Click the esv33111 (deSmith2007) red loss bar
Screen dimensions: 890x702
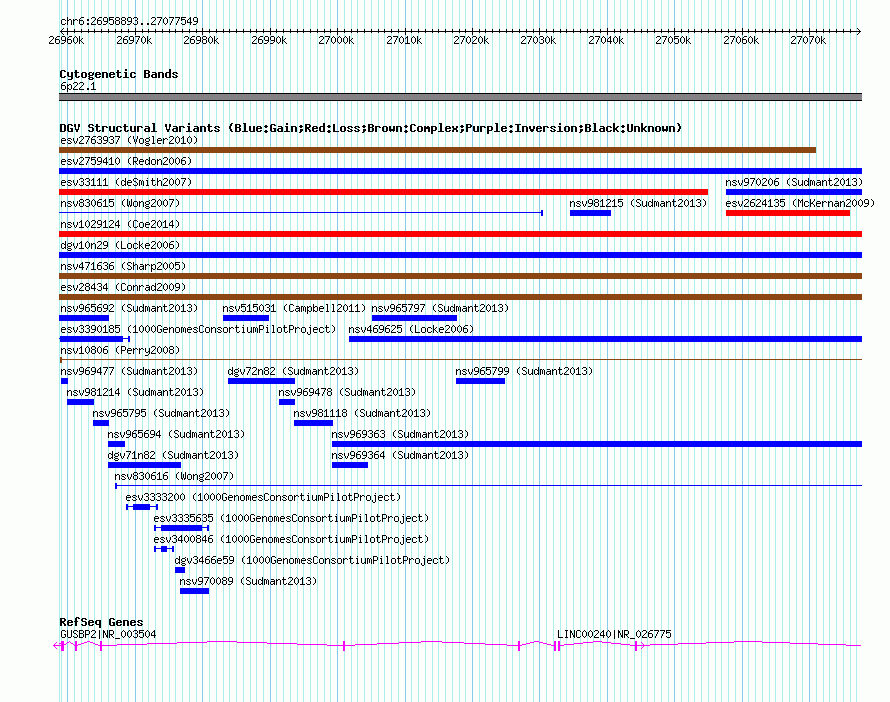coord(384,192)
